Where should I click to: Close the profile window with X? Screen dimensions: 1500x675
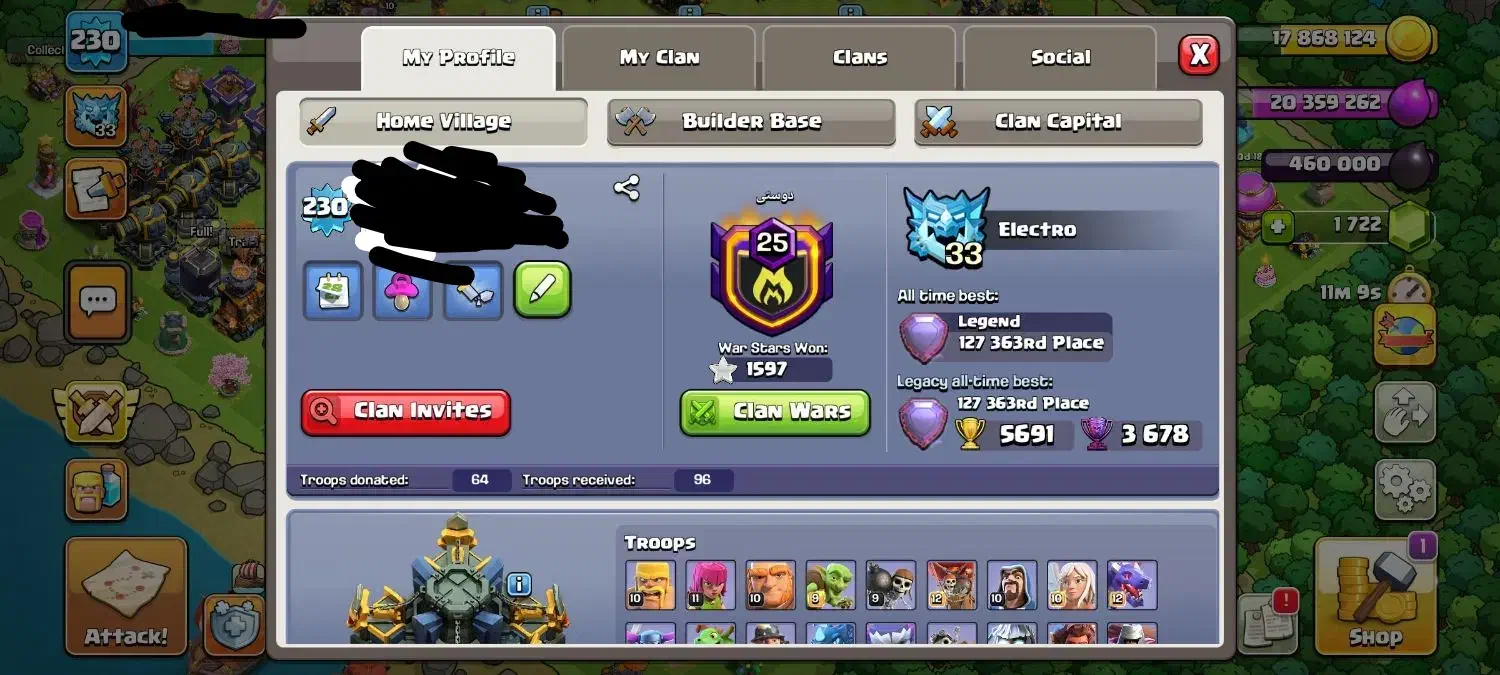(x=1198, y=54)
